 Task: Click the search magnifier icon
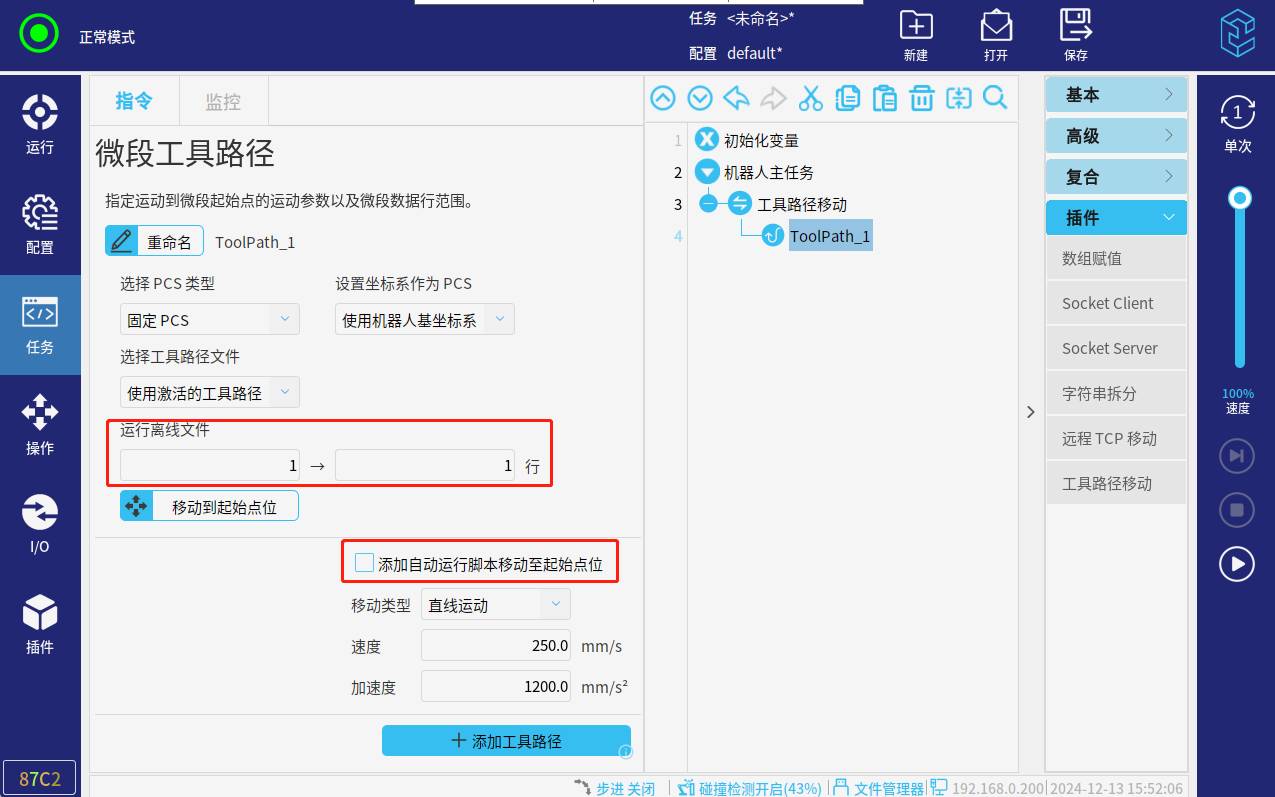(995, 98)
